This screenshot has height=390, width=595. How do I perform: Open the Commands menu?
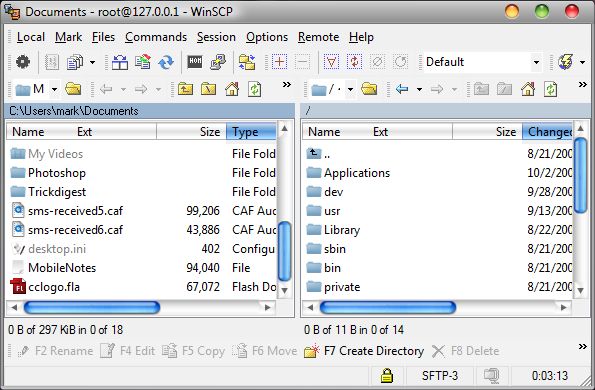point(156,37)
